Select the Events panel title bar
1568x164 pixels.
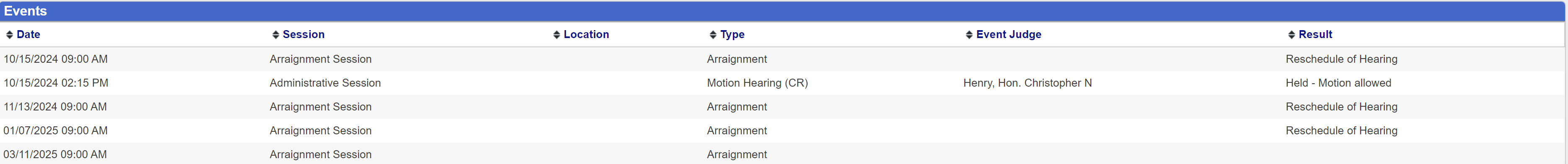click(x=783, y=11)
